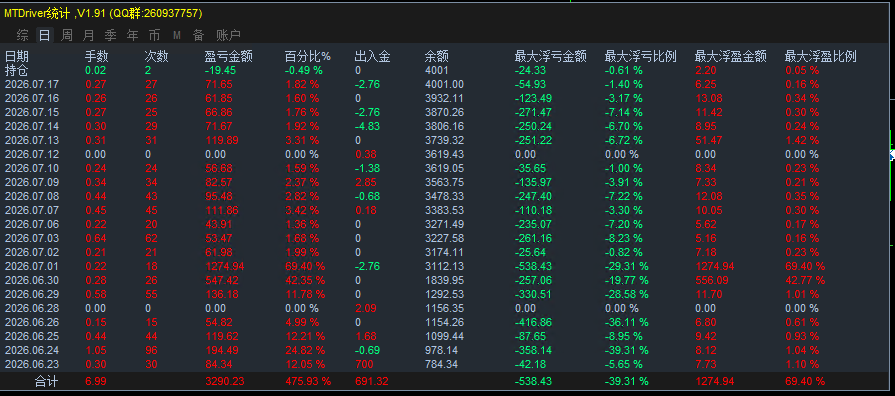Select the 2026.07.01 row date
Screen dimensions: 895x396
tap(32, 266)
